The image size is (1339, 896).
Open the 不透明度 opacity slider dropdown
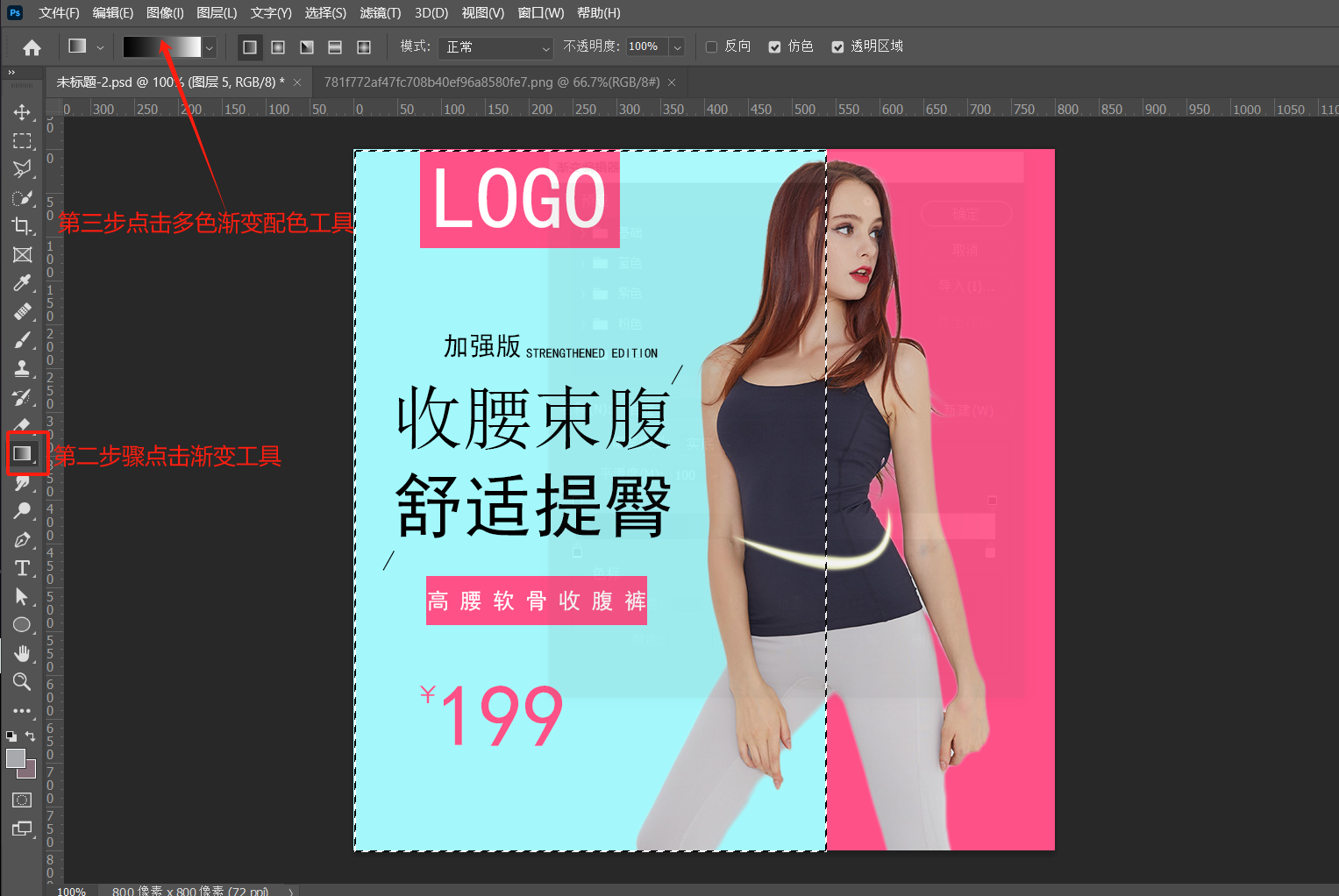coord(677,47)
